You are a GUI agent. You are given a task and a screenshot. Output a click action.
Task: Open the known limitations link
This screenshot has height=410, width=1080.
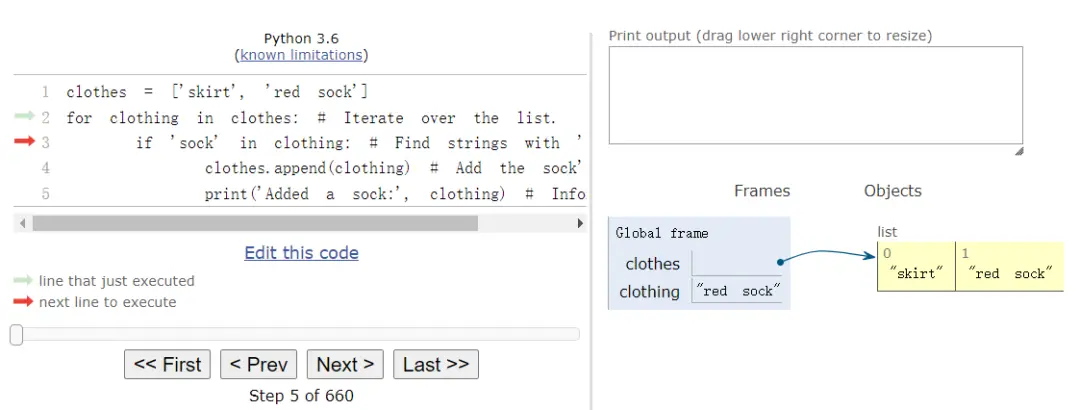point(301,55)
